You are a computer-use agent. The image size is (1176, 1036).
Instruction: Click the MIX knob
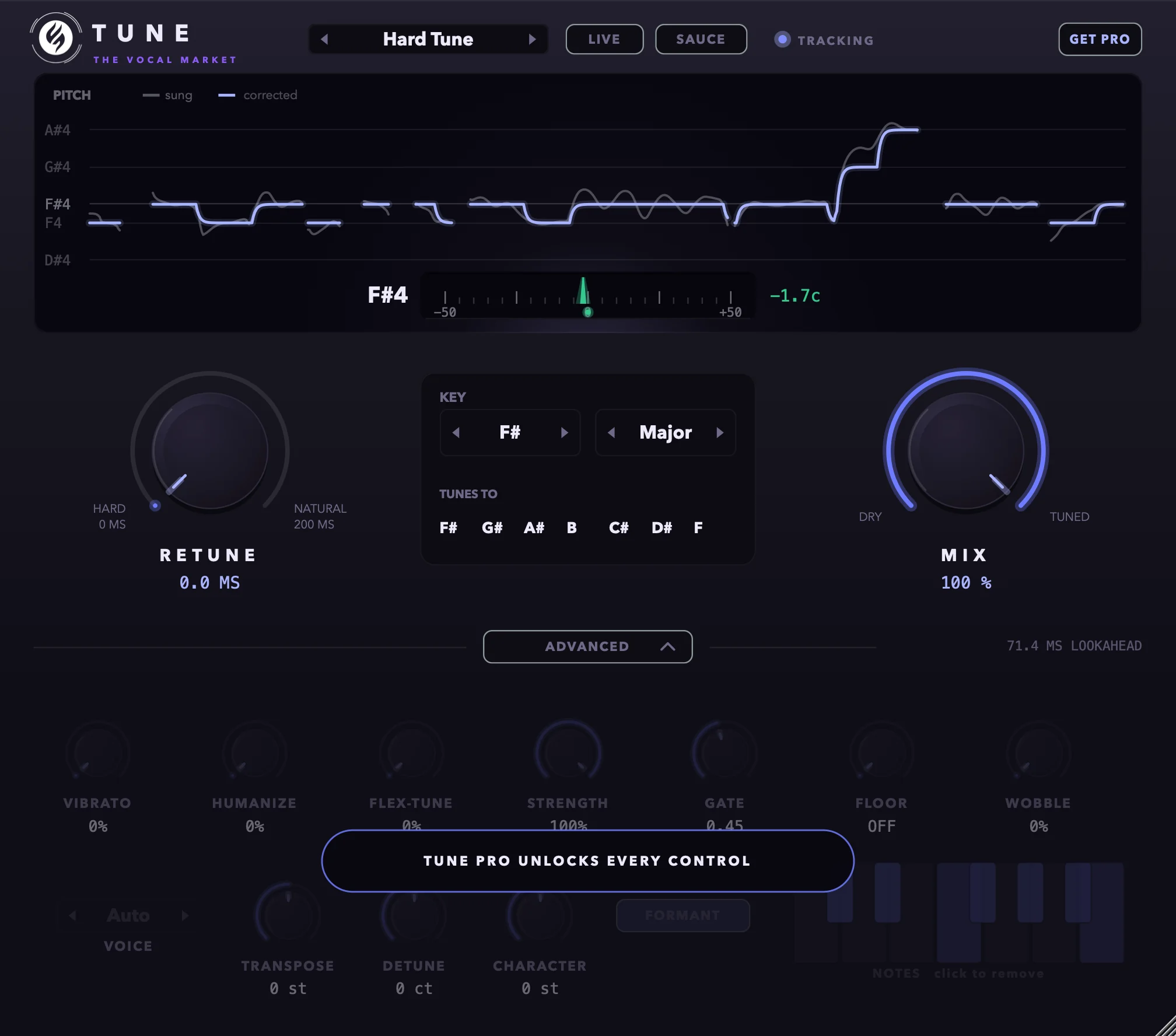click(x=966, y=450)
